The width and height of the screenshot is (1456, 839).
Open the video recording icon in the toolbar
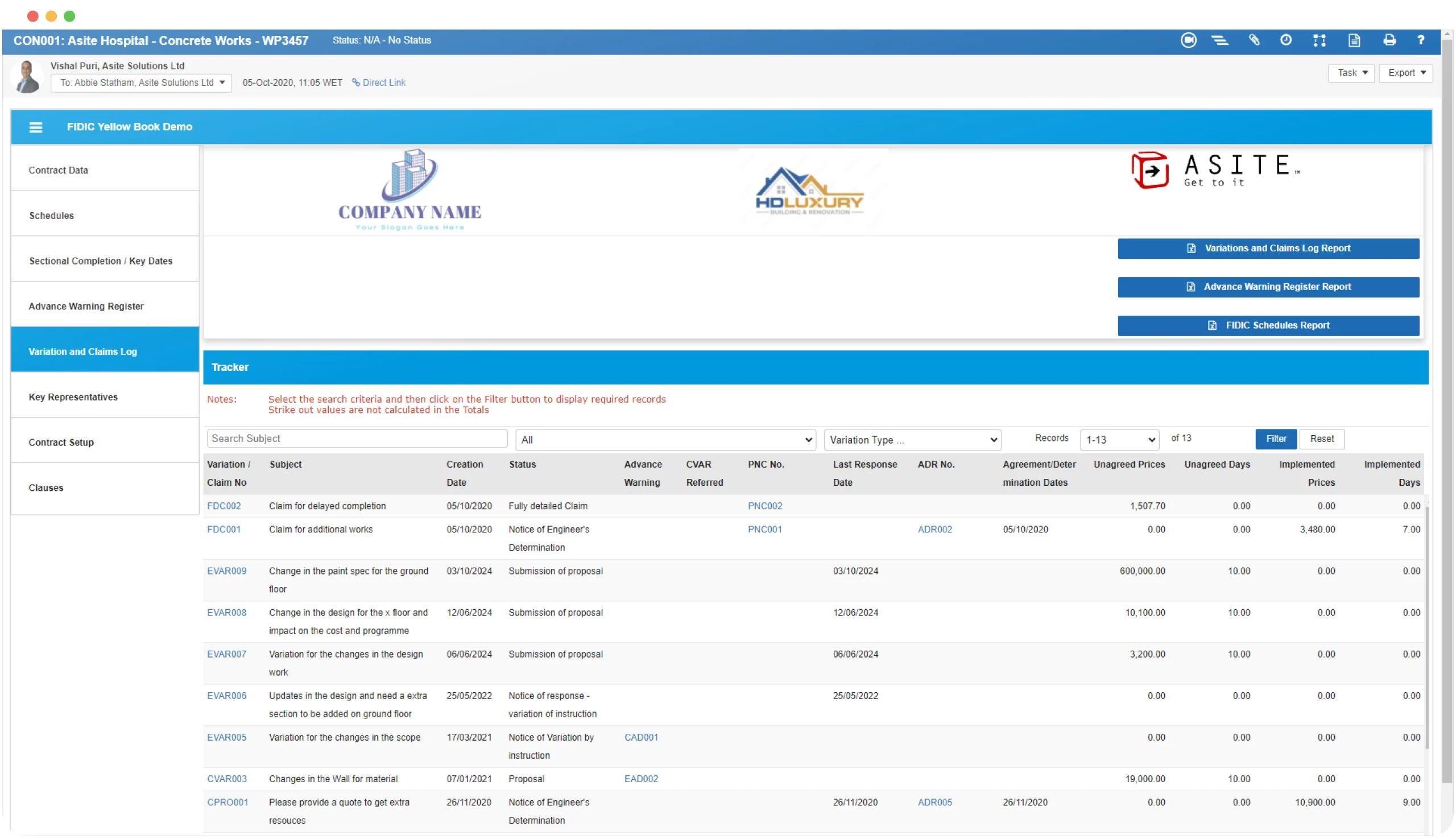[x=1188, y=40]
